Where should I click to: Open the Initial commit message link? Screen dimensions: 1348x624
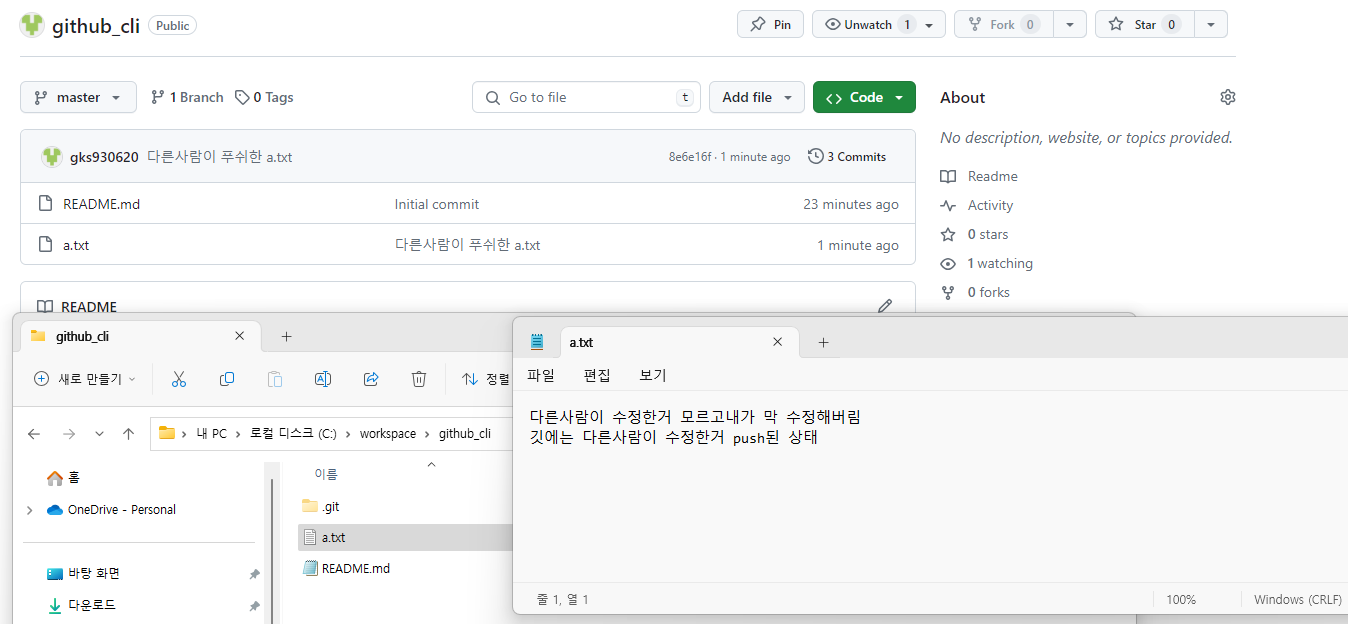[x=437, y=204]
